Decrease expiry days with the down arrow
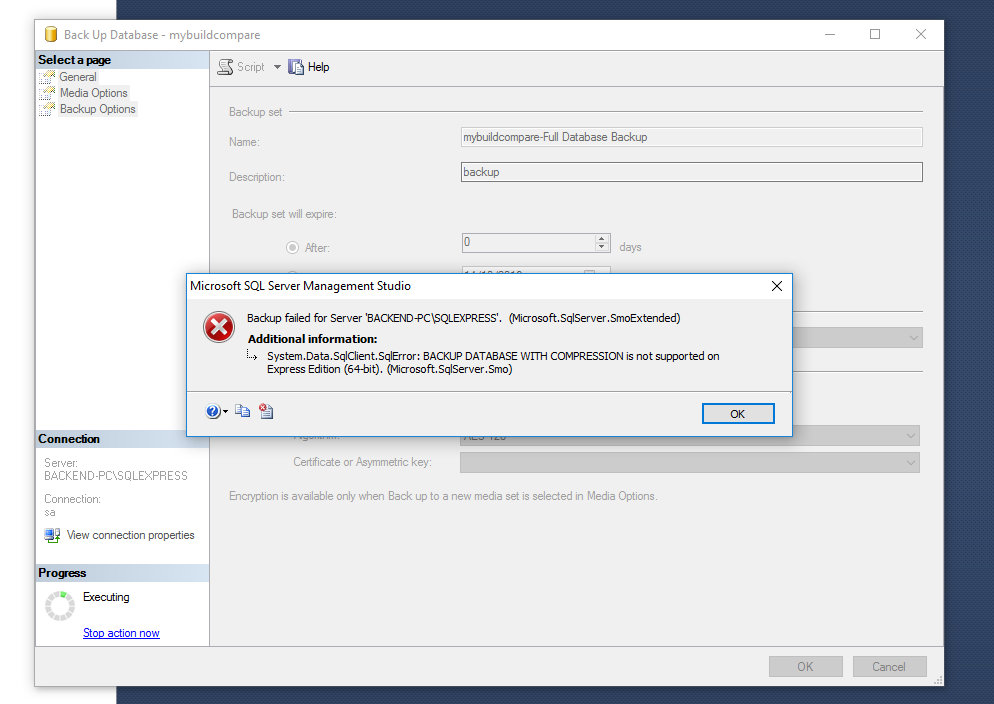 pos(602,246)
